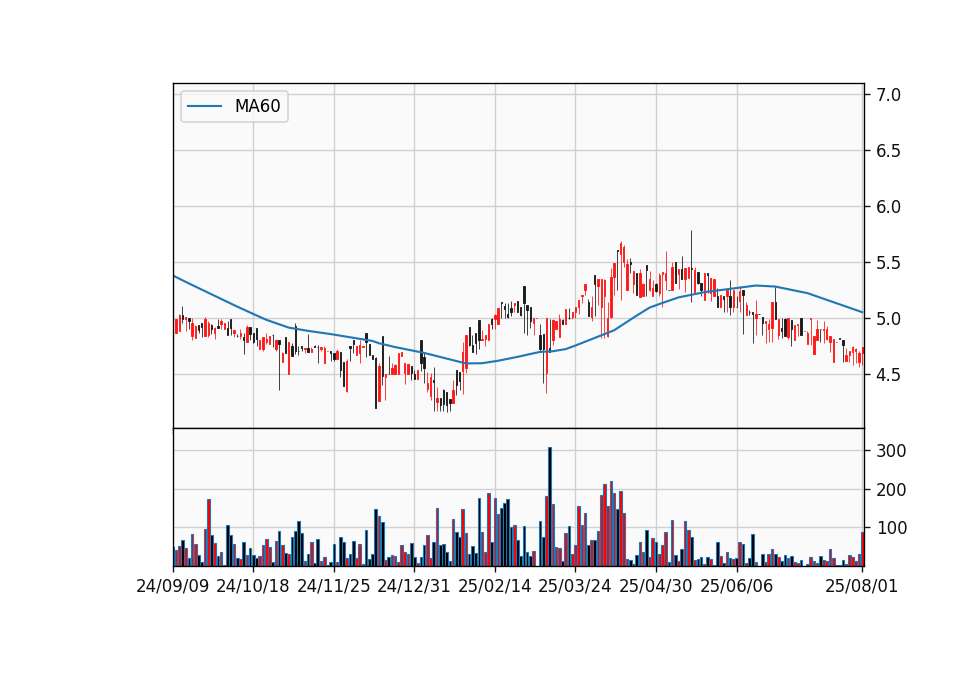The image size is (960, 690).
Task: Click the tallest volume bar above 300
Action: pyautogui.click(x=550, y=507)
